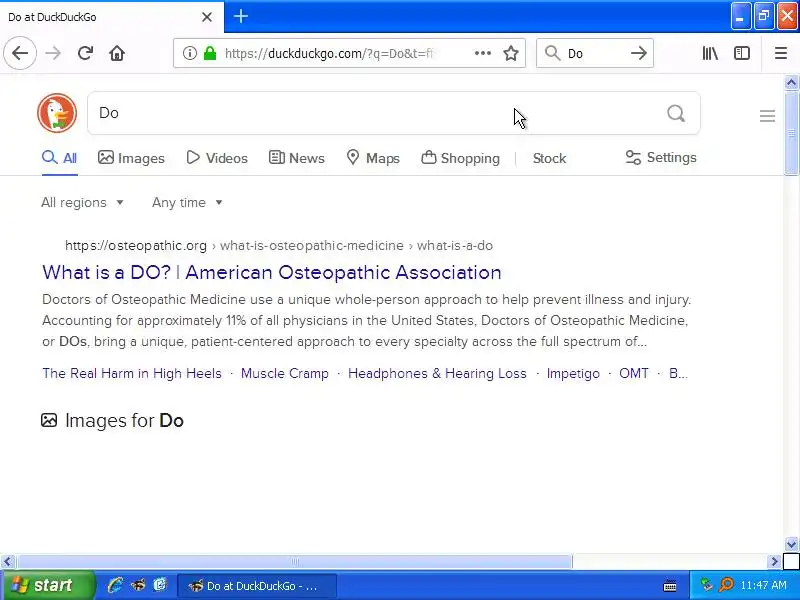Click the Forward navigation arrow

(x=53, y=53)
